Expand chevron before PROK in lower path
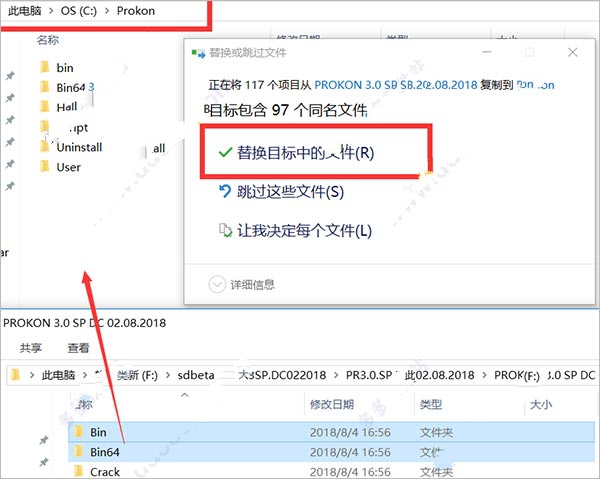The image size is (600, 479). (x=484, y=375)
